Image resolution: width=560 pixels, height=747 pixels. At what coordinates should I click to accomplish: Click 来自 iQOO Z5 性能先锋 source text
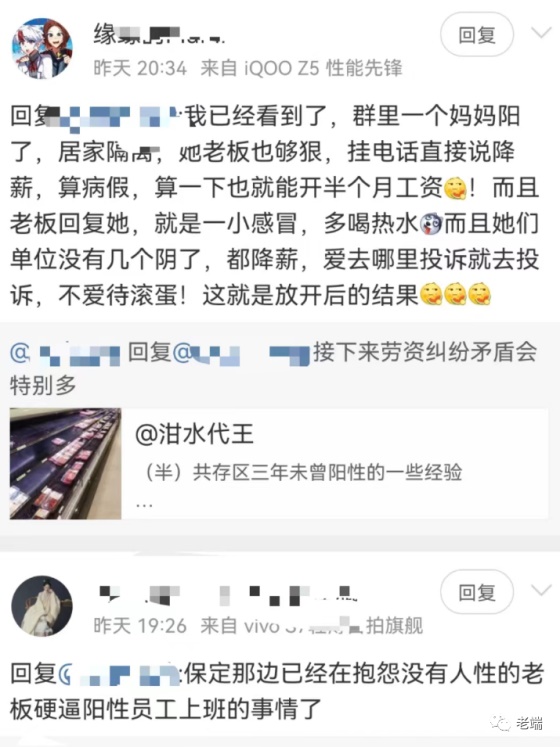301,68
